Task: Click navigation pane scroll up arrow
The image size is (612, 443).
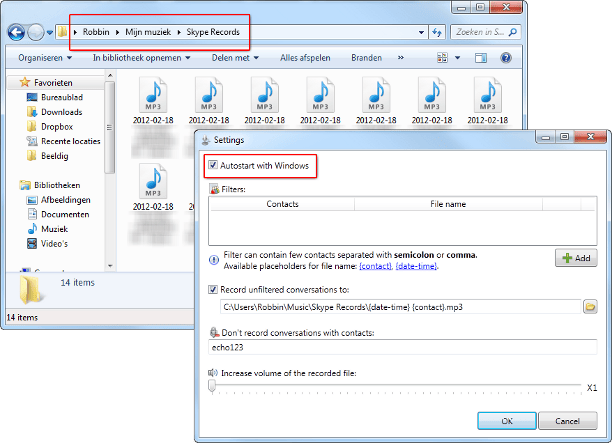Action: coord(110,75)
